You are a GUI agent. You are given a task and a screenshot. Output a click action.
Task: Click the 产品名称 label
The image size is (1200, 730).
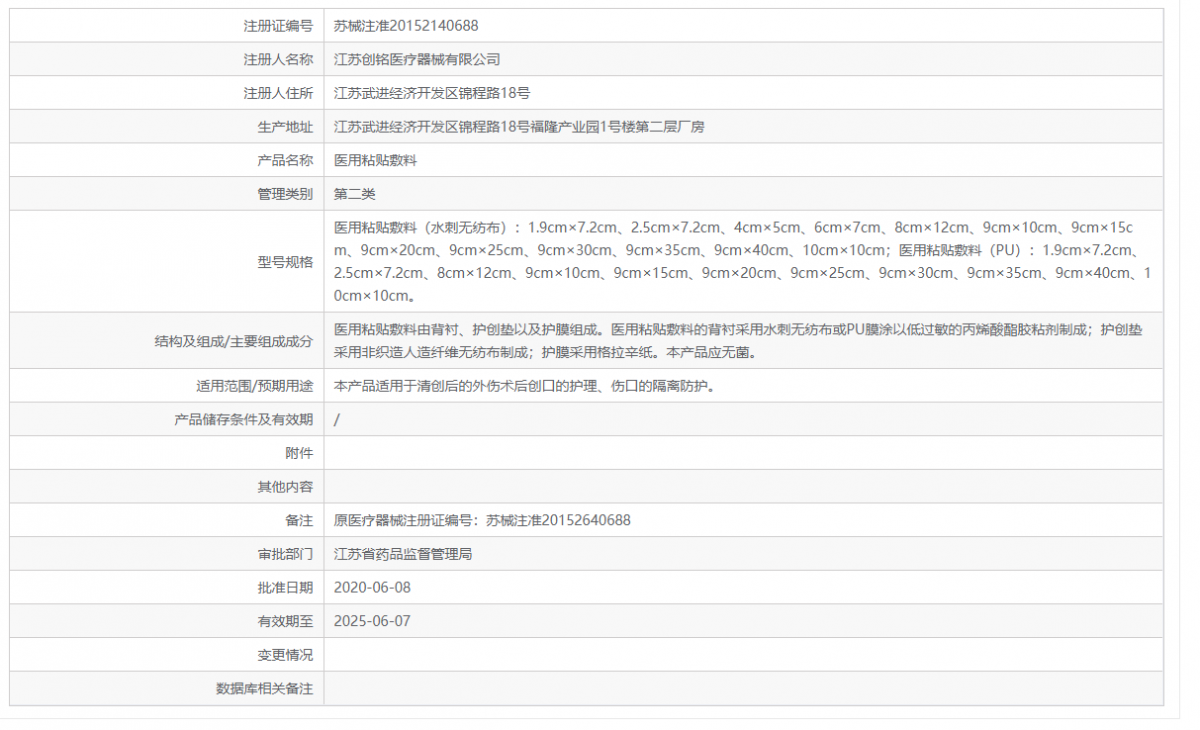click(285, 160)
